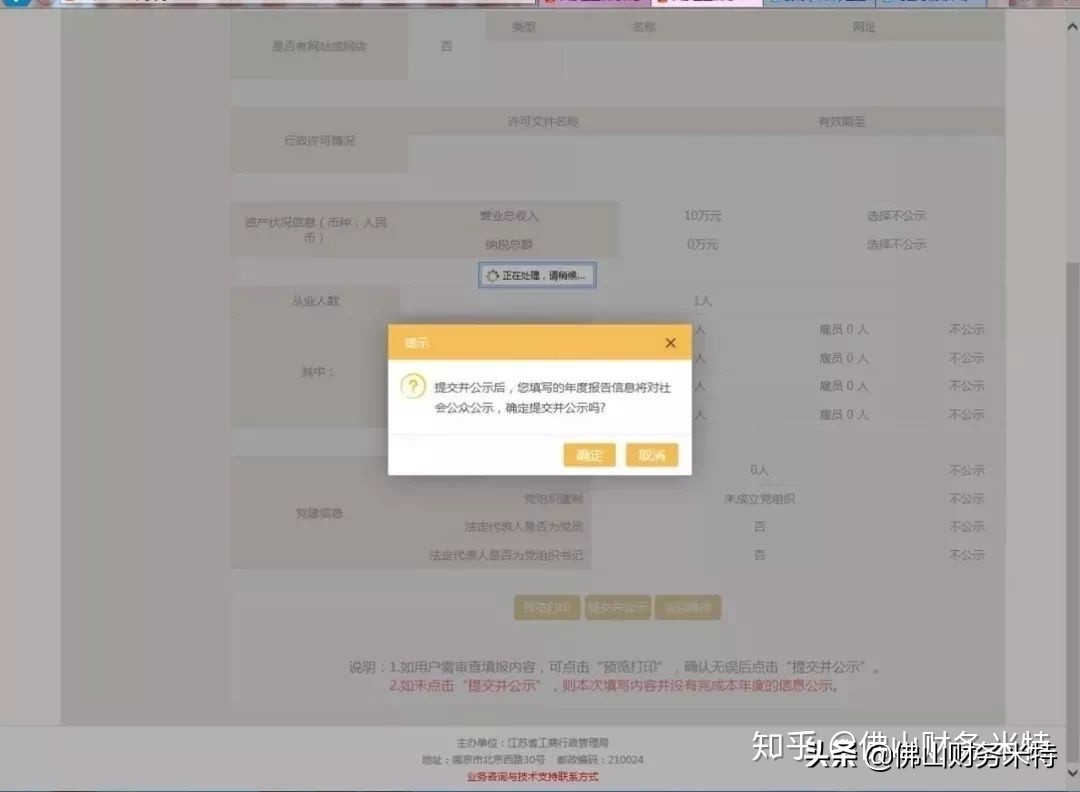
Task: Toggle 不公示 on the first 雇员 row
Action: (965, 328)
